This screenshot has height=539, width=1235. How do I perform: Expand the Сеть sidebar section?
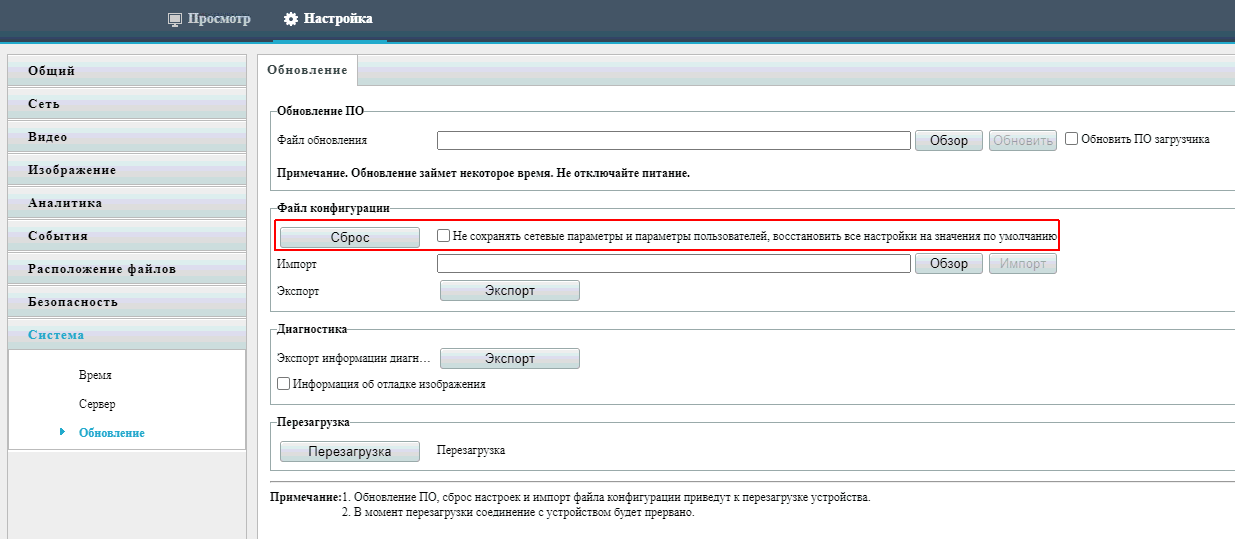click(126, 104)
